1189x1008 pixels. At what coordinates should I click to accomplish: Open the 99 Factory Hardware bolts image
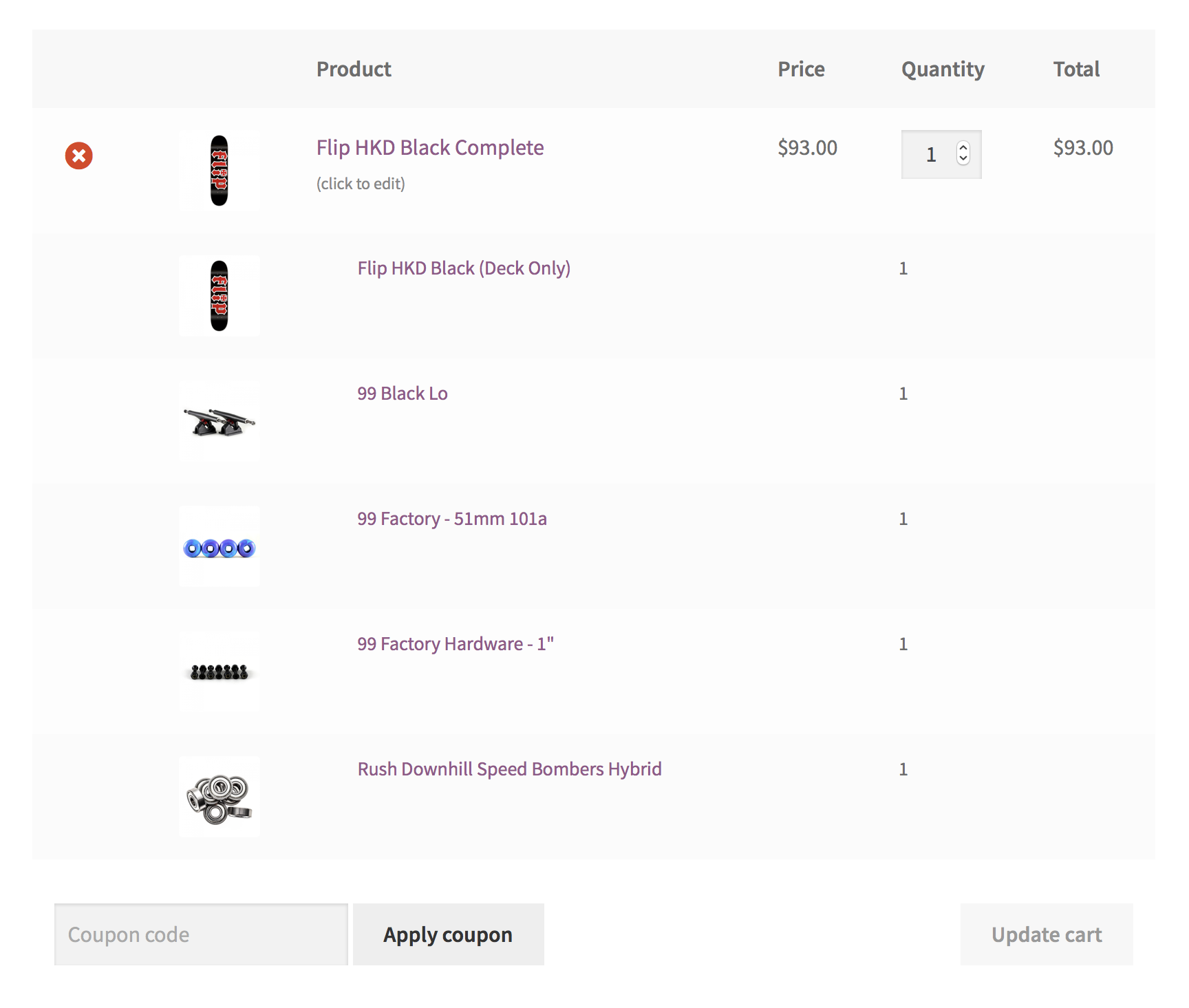click(219, 672)
